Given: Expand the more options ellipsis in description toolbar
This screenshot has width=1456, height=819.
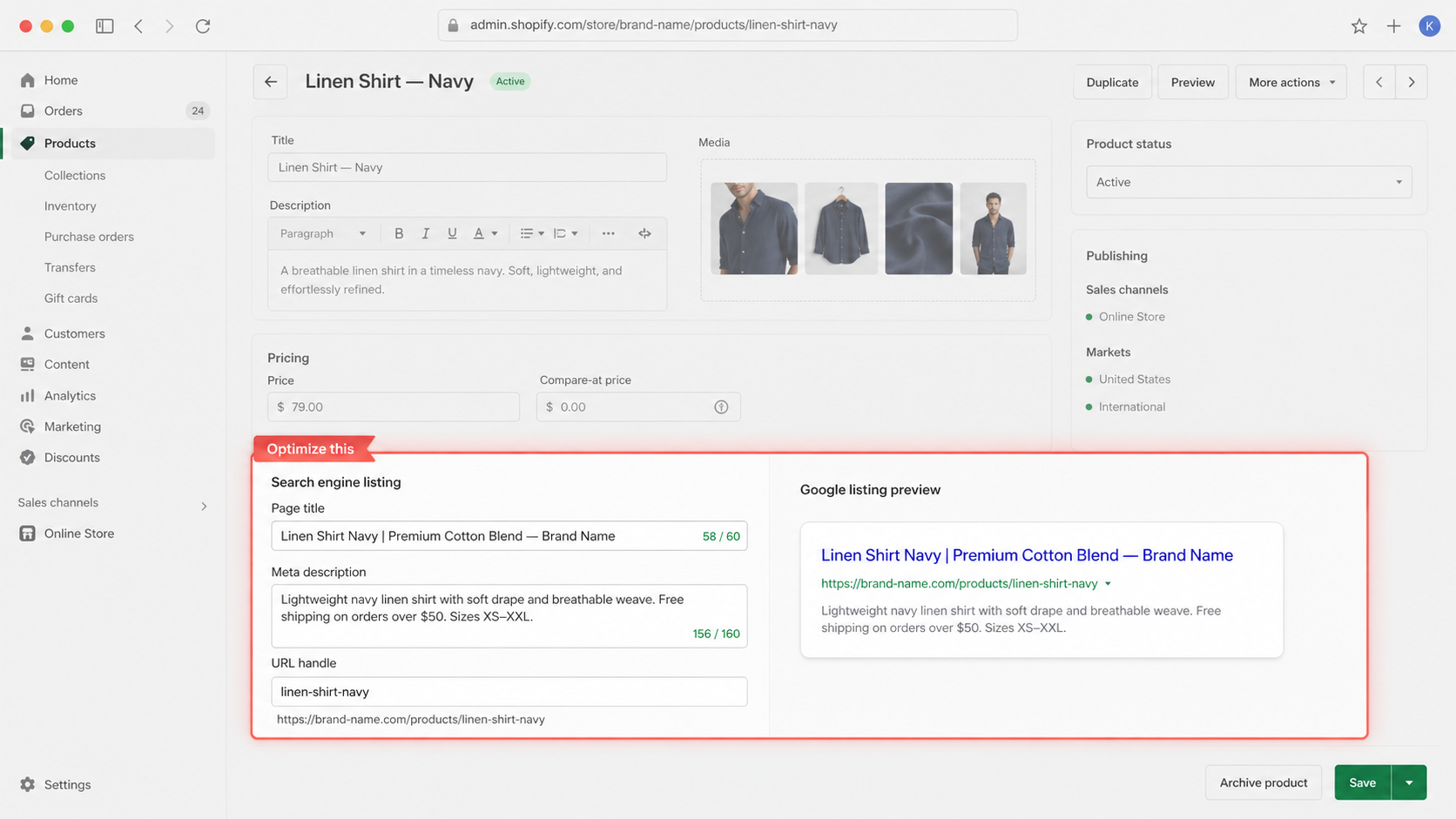Looking at the screenshot, I should [609, 232].
